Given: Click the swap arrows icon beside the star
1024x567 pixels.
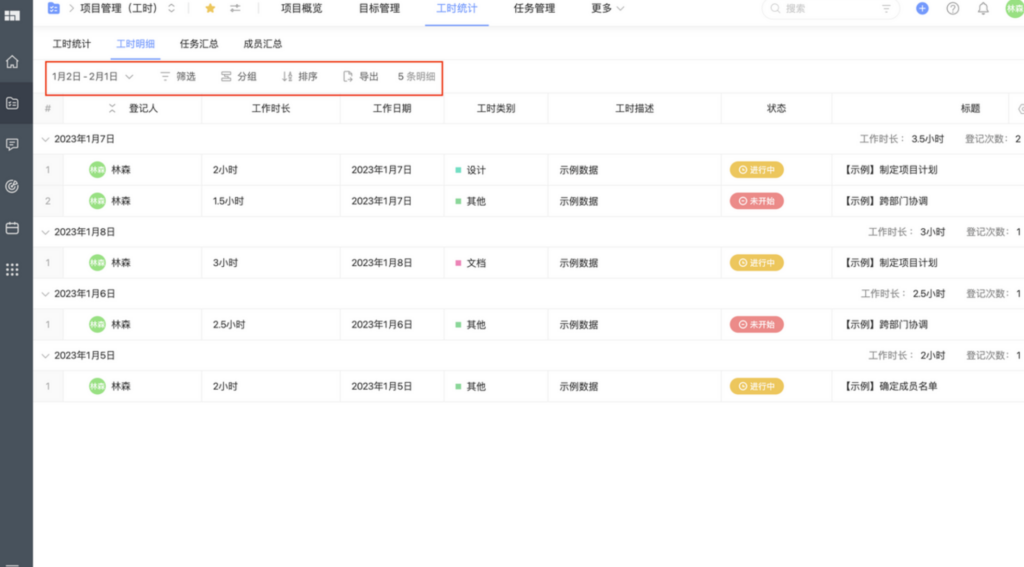Looking at the screenshot, I should pyautogui.click(x=235, y=8).
